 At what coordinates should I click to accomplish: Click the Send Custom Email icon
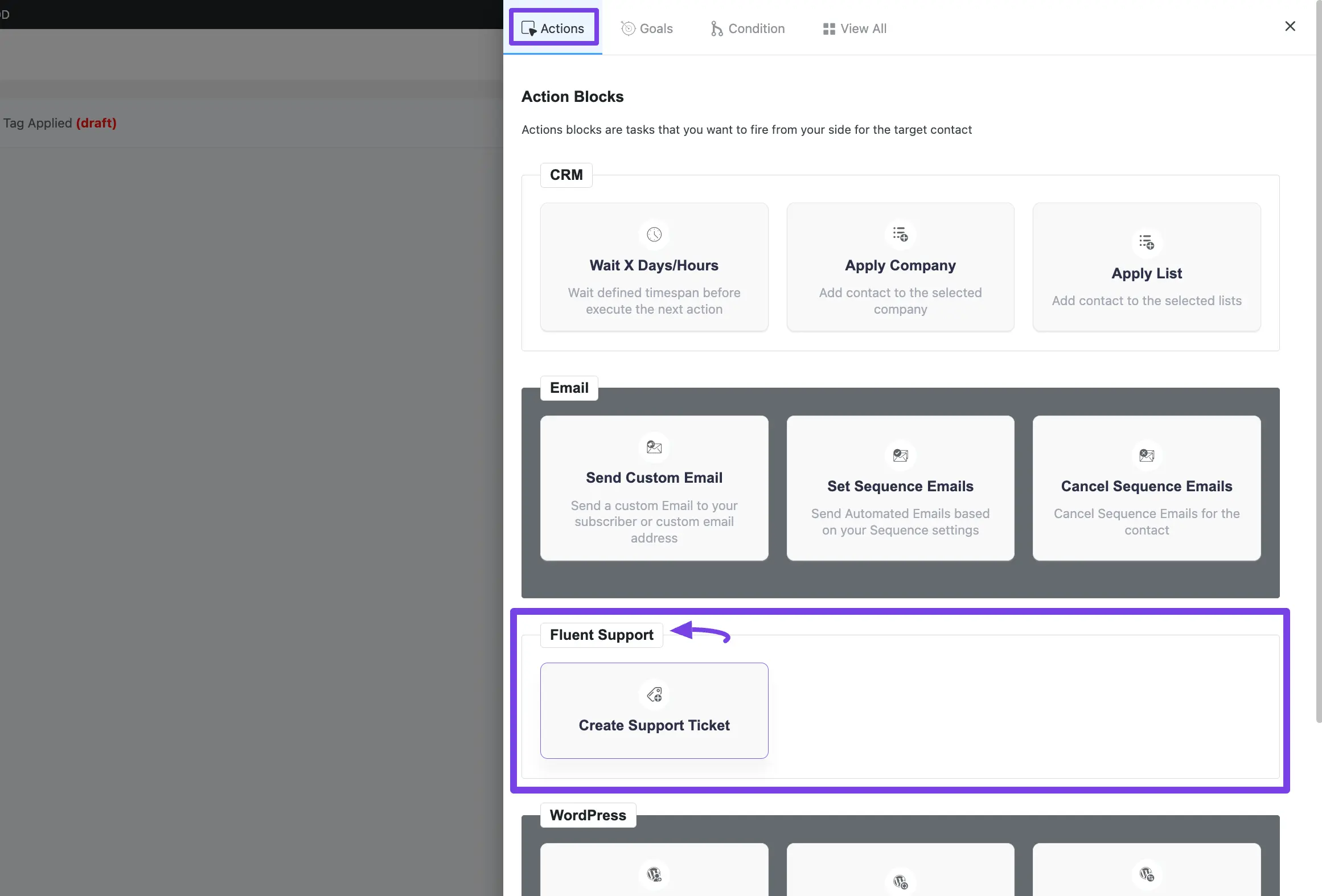click(653, 447)
